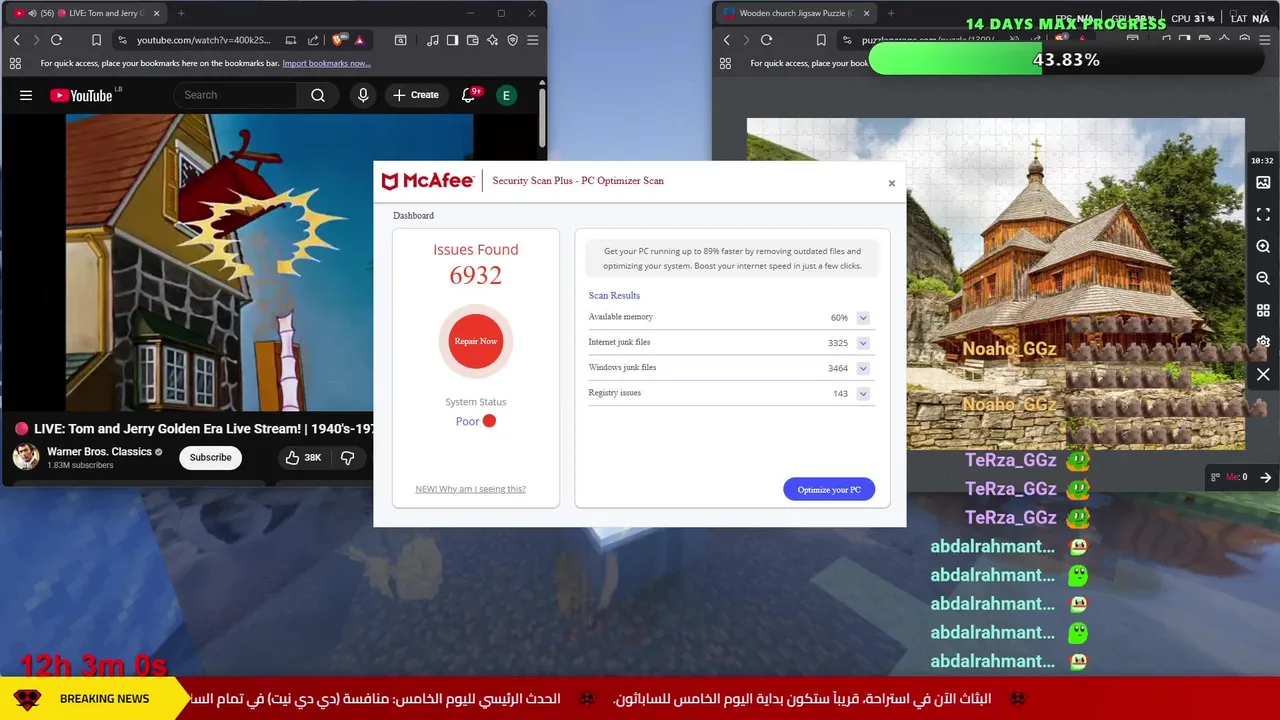1280x720 pixels.
Task: Go back in the puzzle browser window
Action: point(726,40)
